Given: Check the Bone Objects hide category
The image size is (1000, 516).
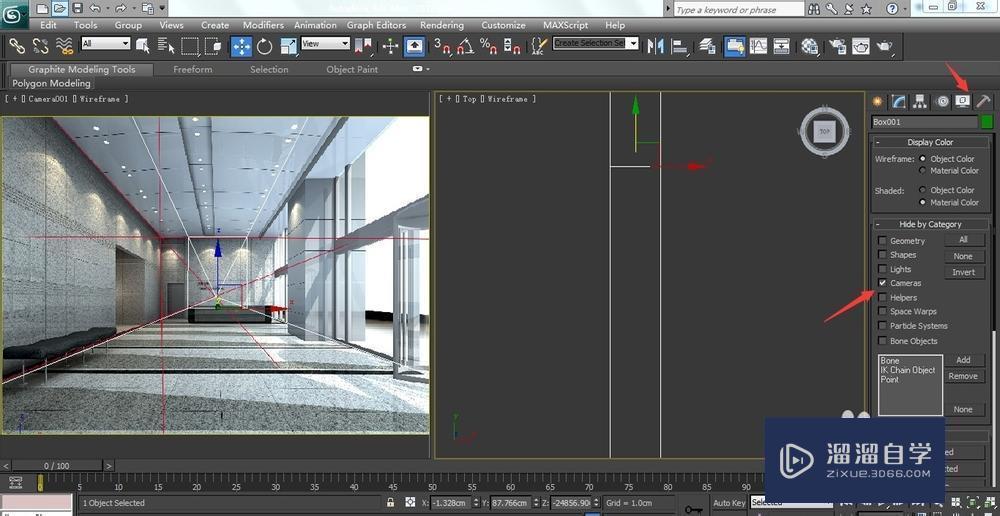Looking at the screenshot, I should coord(883,341).
